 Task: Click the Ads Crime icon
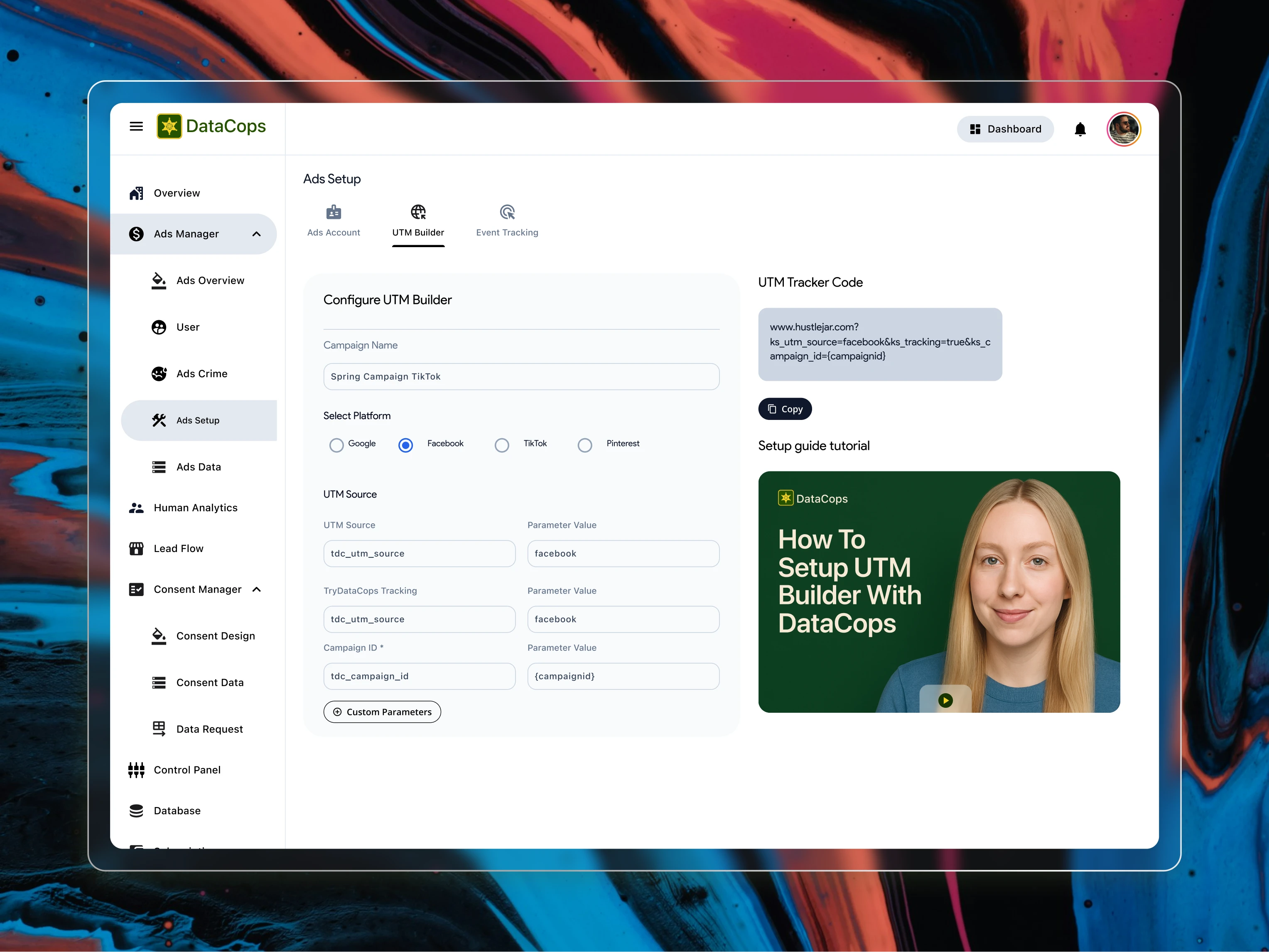(159, 373)
